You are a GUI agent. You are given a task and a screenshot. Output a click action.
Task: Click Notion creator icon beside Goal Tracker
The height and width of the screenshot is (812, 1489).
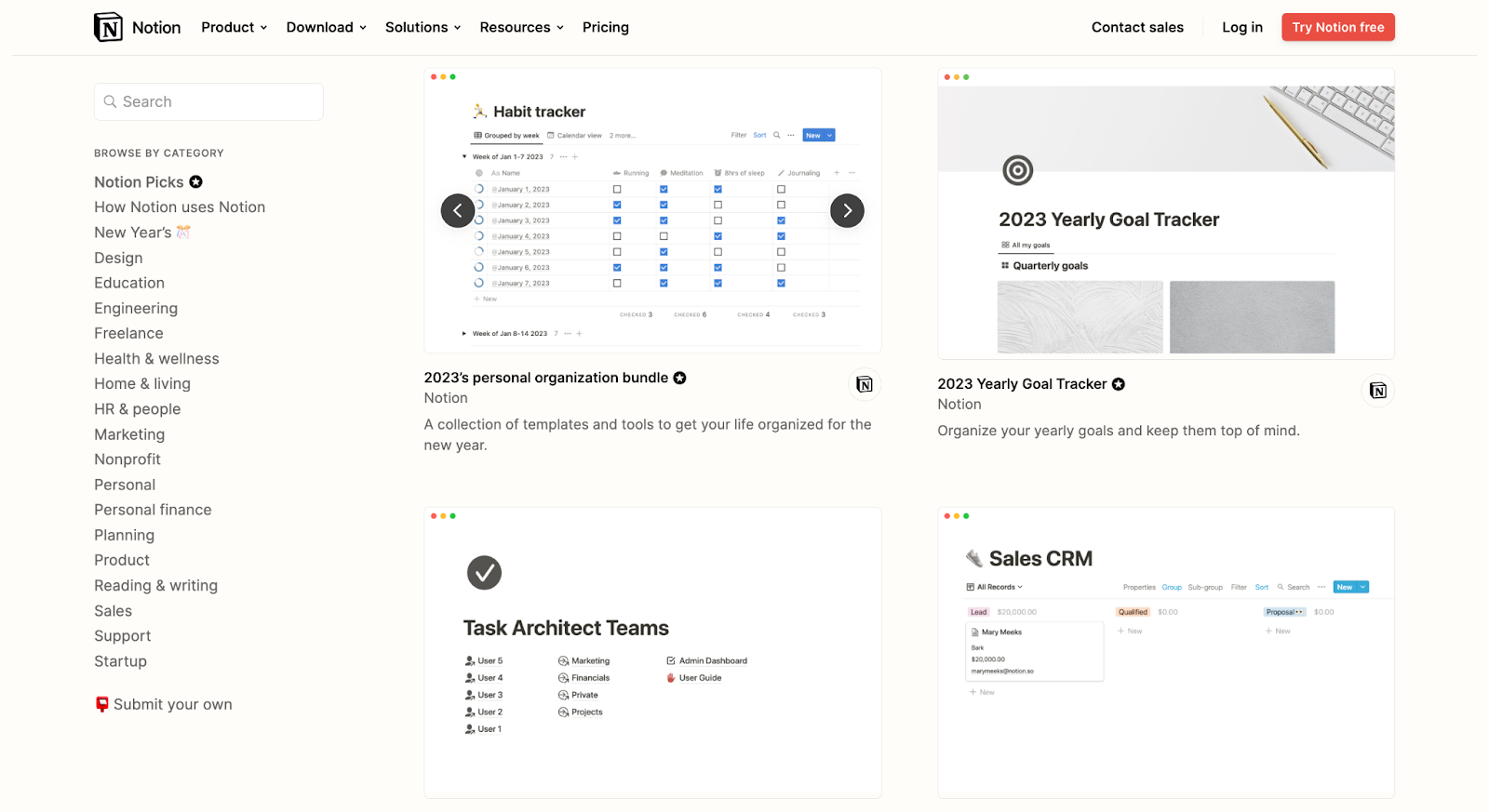[x=1378, y=391]
